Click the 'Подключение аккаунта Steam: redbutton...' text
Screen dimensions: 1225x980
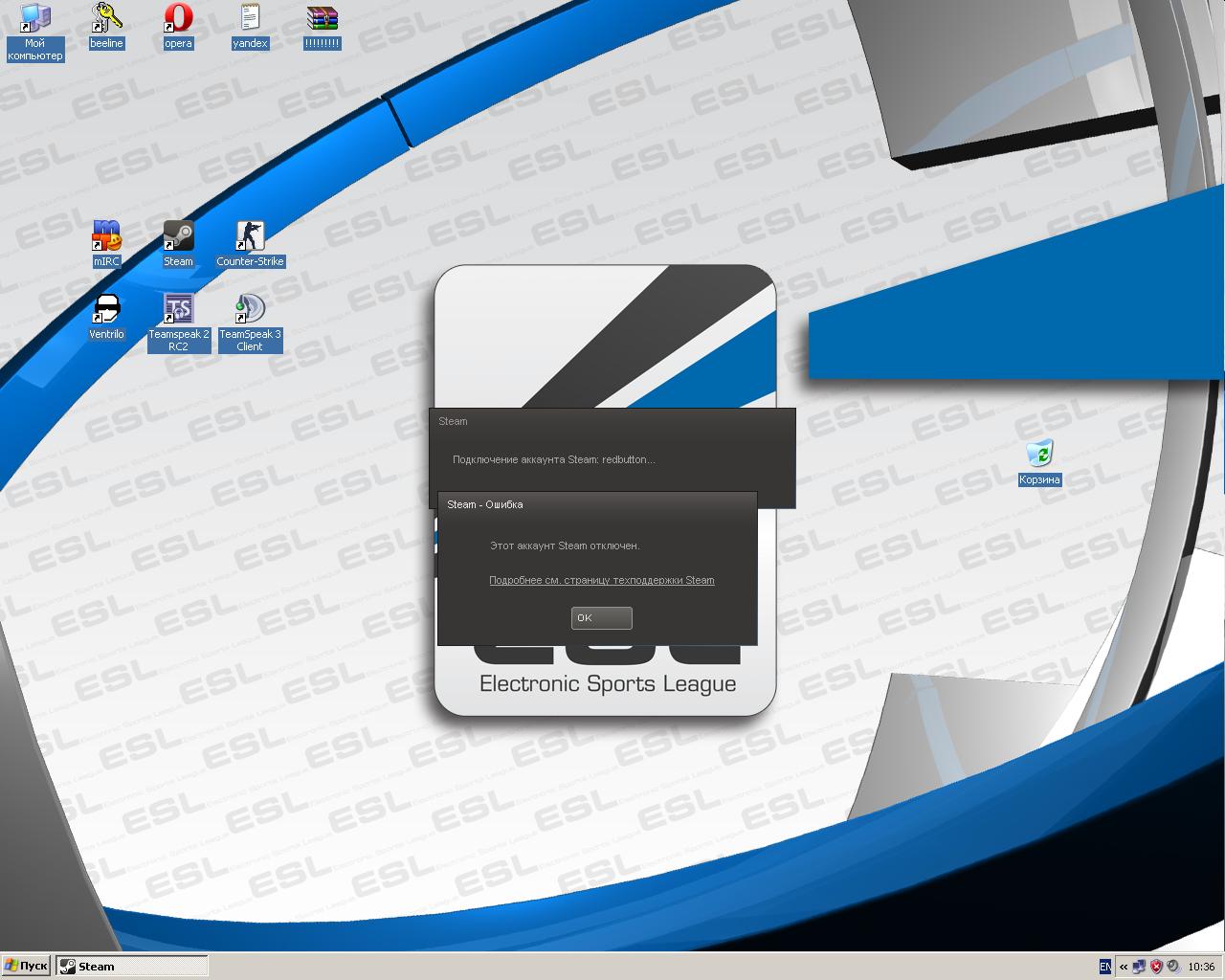(x=553, y=459)
